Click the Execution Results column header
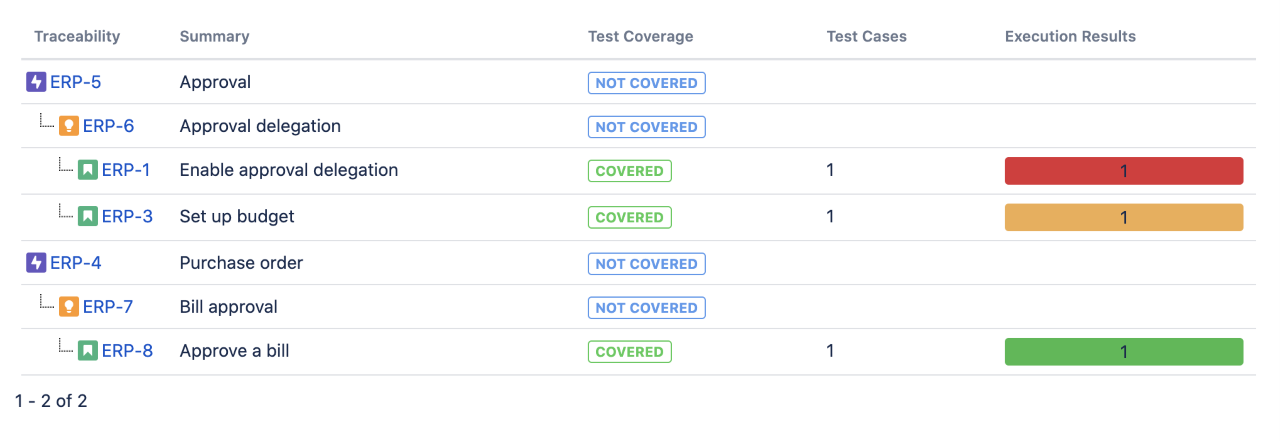Screen dimensions: 1280x441 click(1070, 36)
